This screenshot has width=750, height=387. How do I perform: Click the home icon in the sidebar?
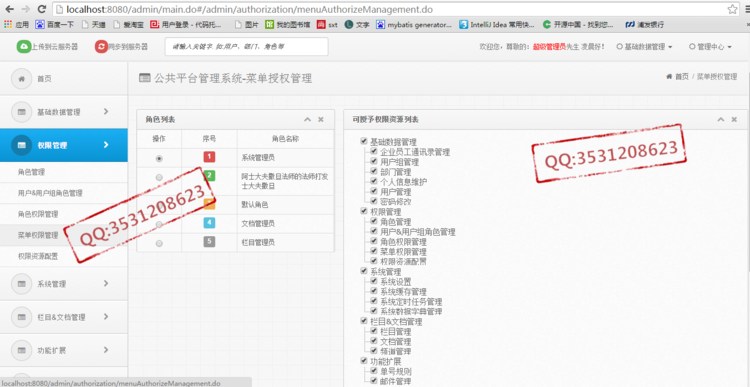[x=21, y=79]
